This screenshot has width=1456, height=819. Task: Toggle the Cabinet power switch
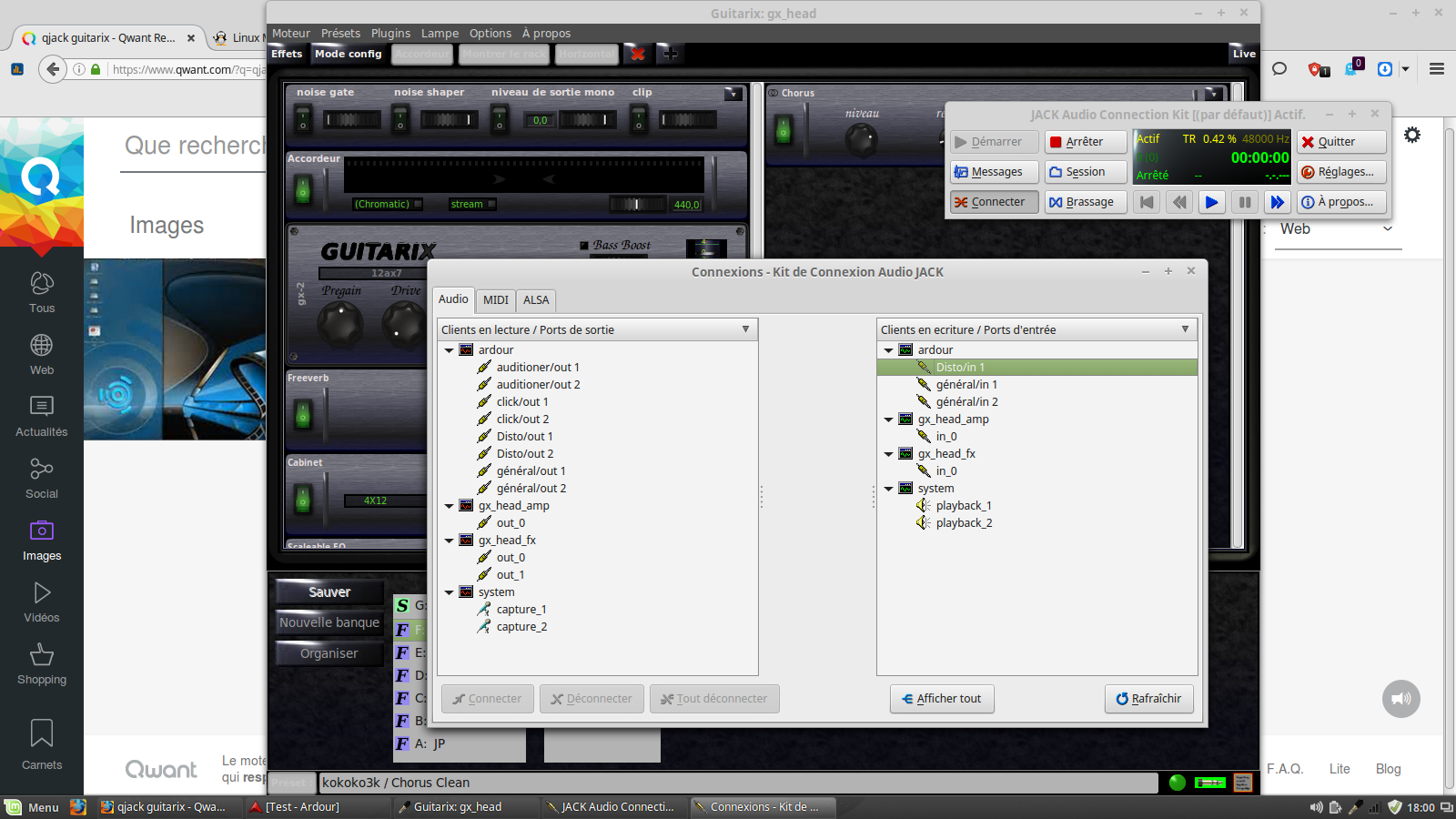coord(303,499)
